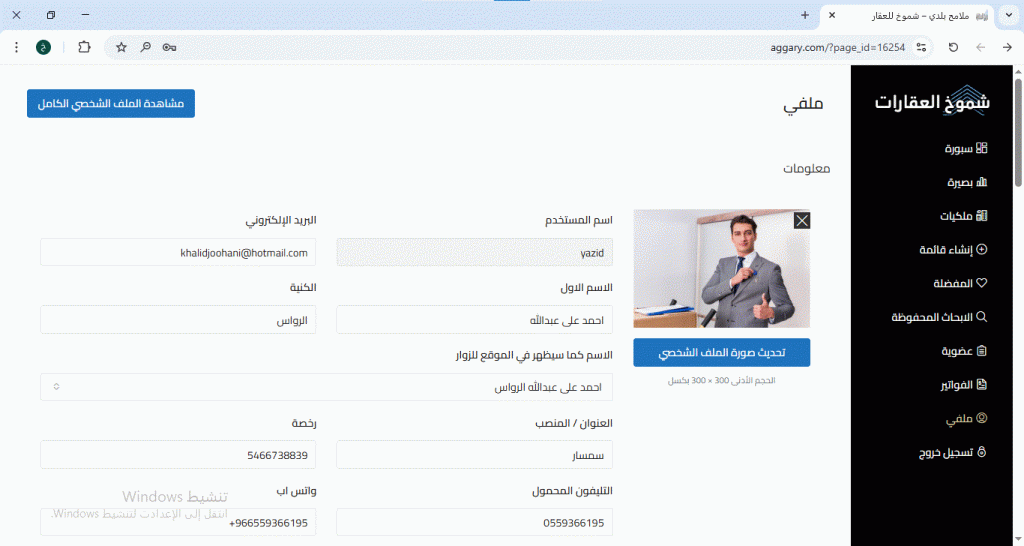This screenshot has height=546, width=1024.
Task: Open the password manager key icon
Action: pyautogui.click(x=169, y=47)
